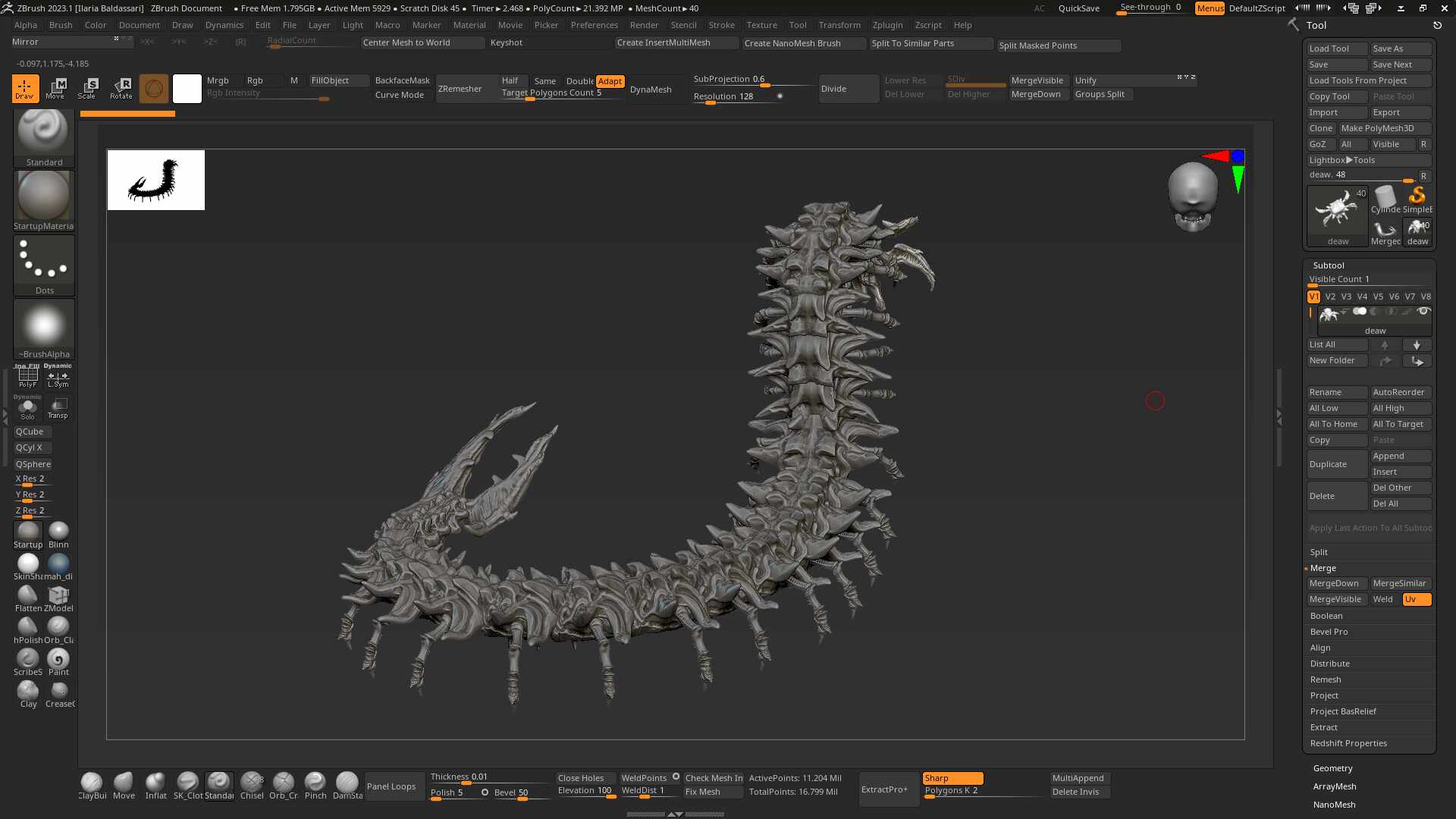Choose the ClayBuildup brush icon
This screenshot has width=1456, height=819.
click(92, 786)
